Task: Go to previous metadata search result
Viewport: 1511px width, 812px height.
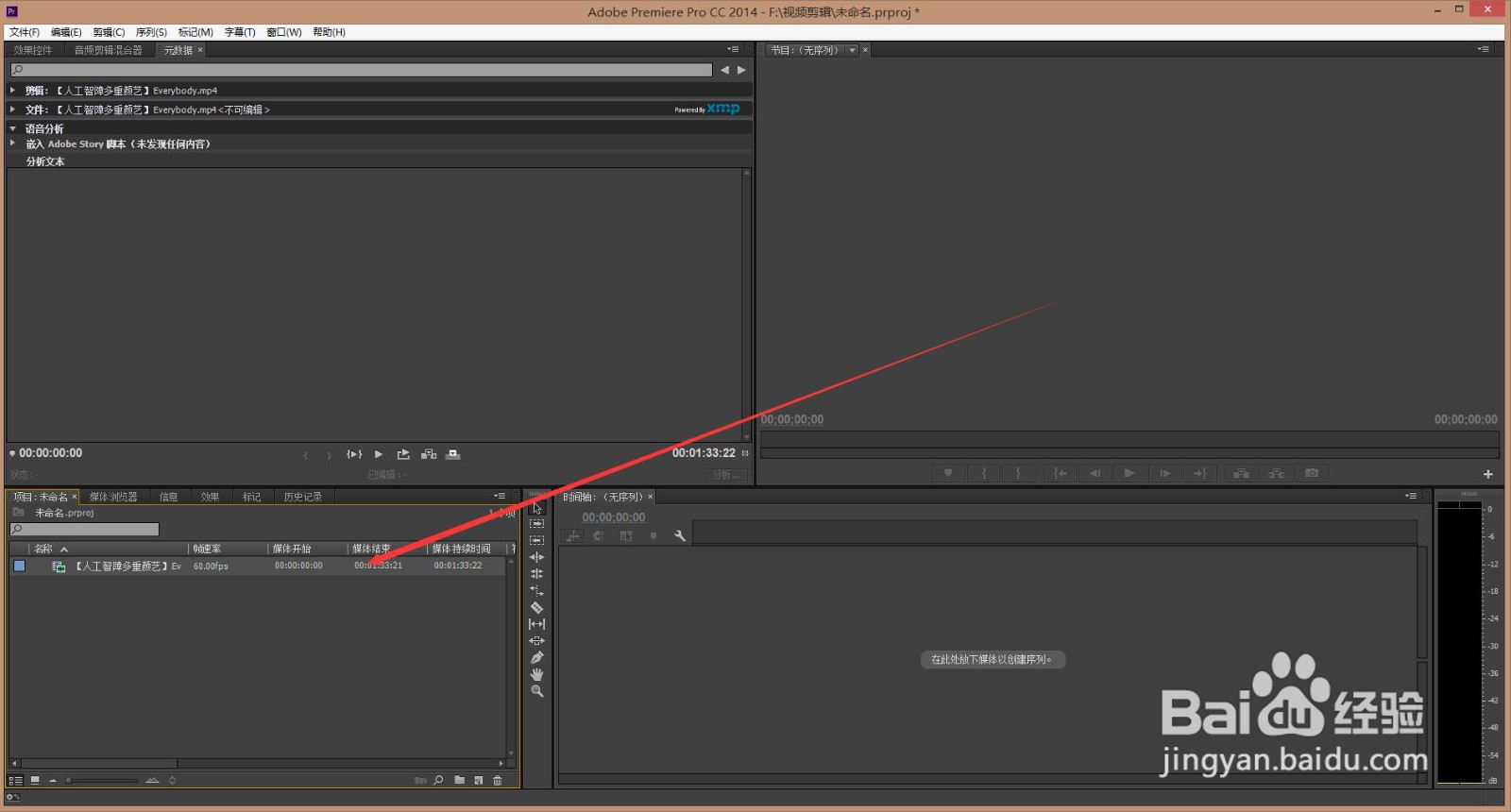Action: click(724, 70)
